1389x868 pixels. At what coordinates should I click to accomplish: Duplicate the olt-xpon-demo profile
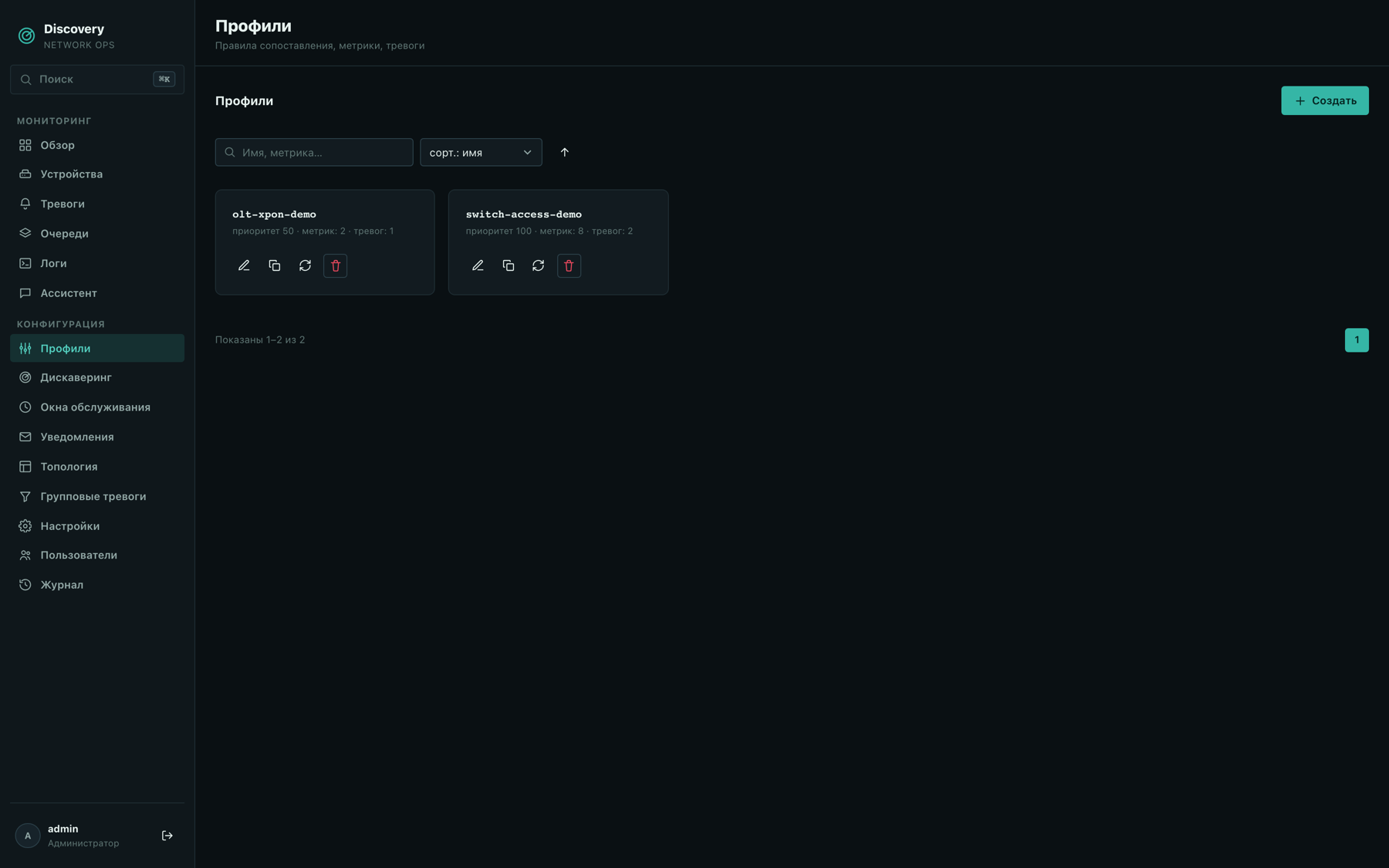[x=274, y=265]
